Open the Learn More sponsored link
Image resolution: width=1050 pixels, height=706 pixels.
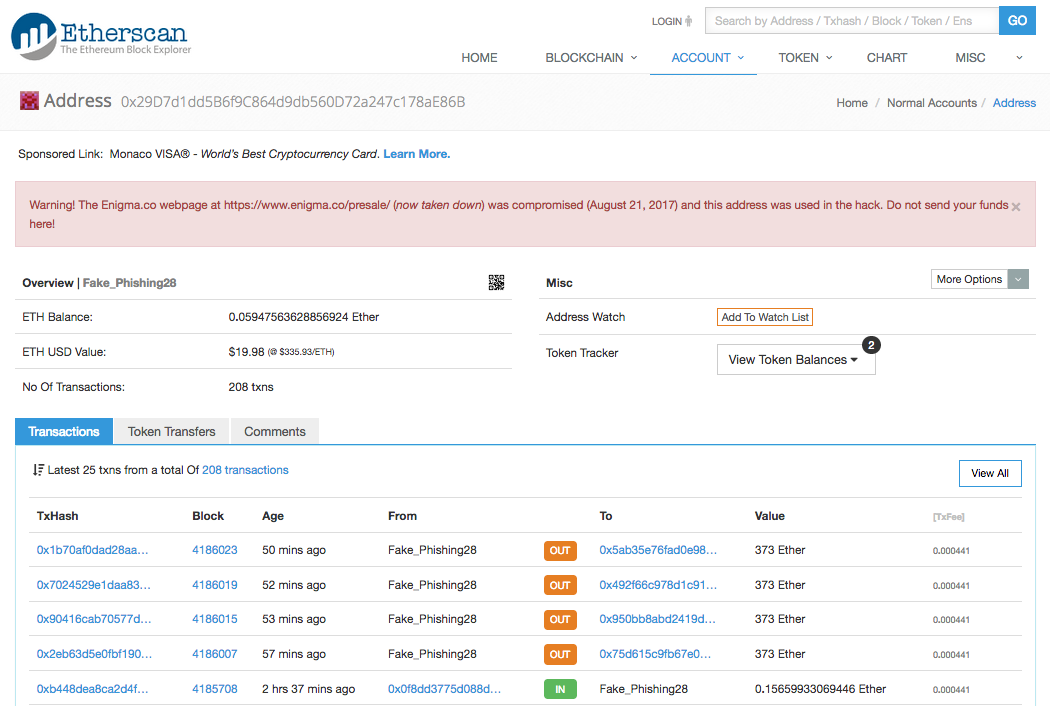[417, 154]
